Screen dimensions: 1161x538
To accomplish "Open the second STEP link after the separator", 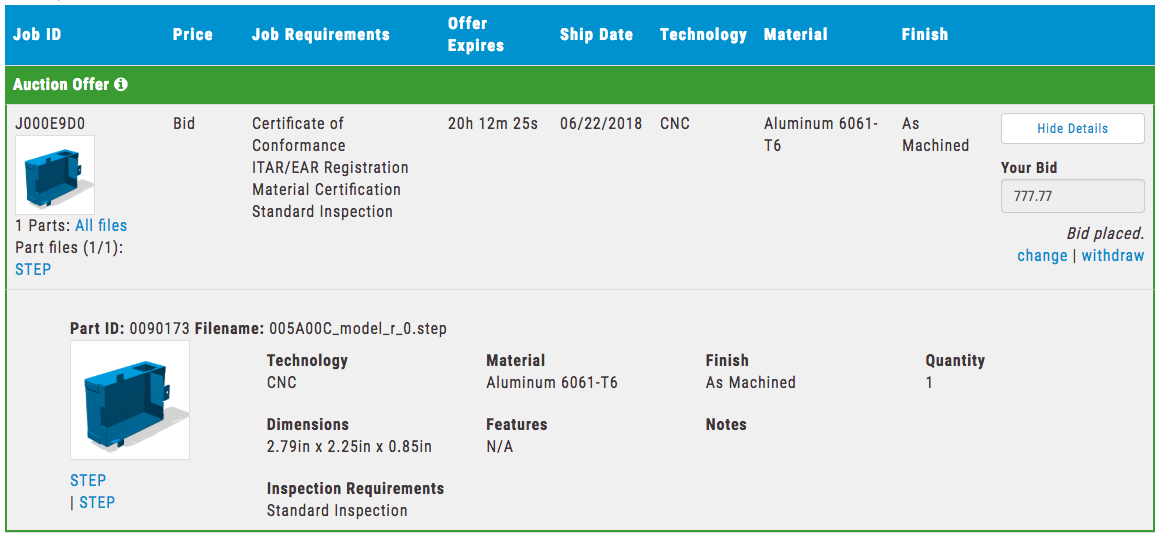I will point(97,502).
